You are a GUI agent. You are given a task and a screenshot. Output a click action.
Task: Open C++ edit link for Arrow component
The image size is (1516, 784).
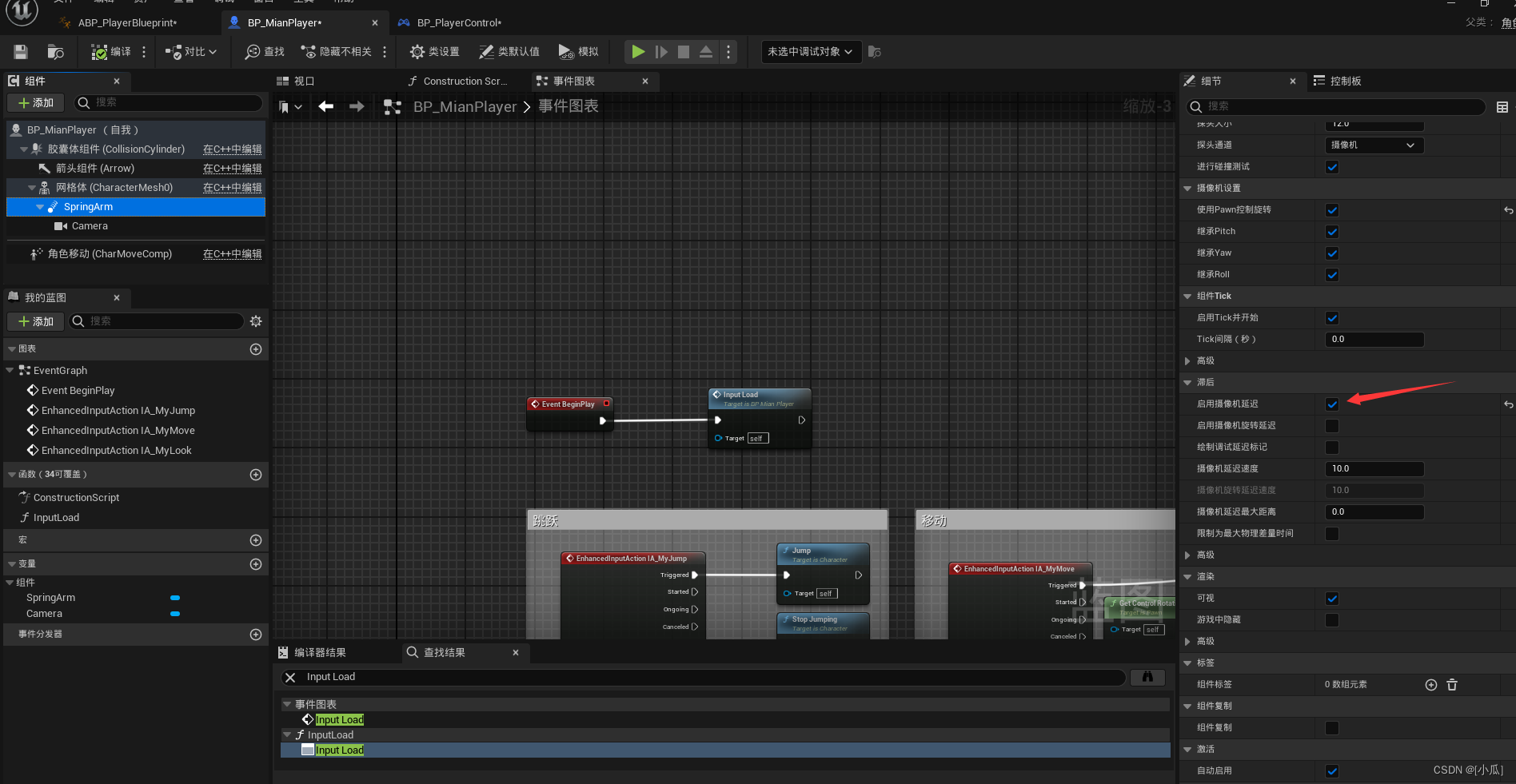click(x=232, y=169)
